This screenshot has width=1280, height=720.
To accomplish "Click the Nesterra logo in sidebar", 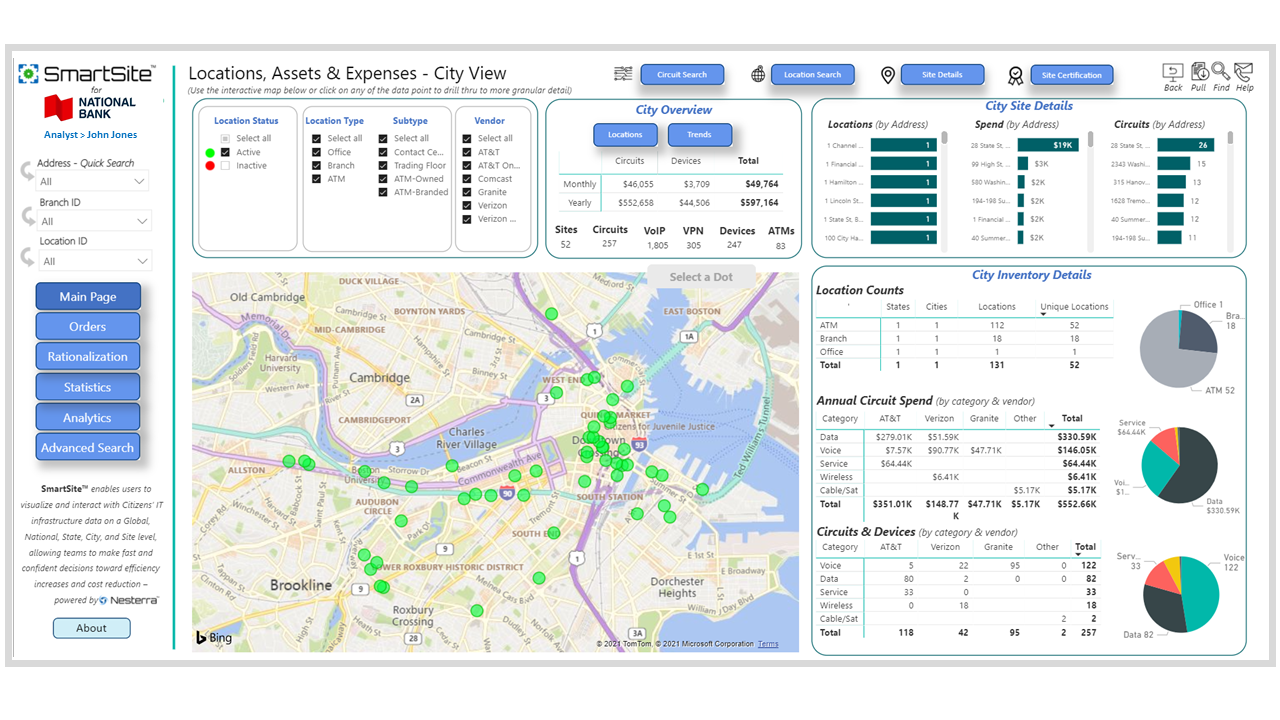I will (x=128, y=600).
